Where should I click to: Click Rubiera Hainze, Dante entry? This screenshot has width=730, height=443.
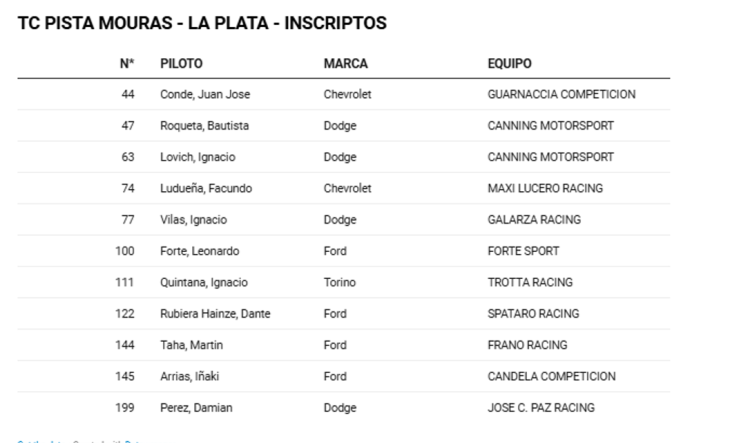click(x=215, y=314)
